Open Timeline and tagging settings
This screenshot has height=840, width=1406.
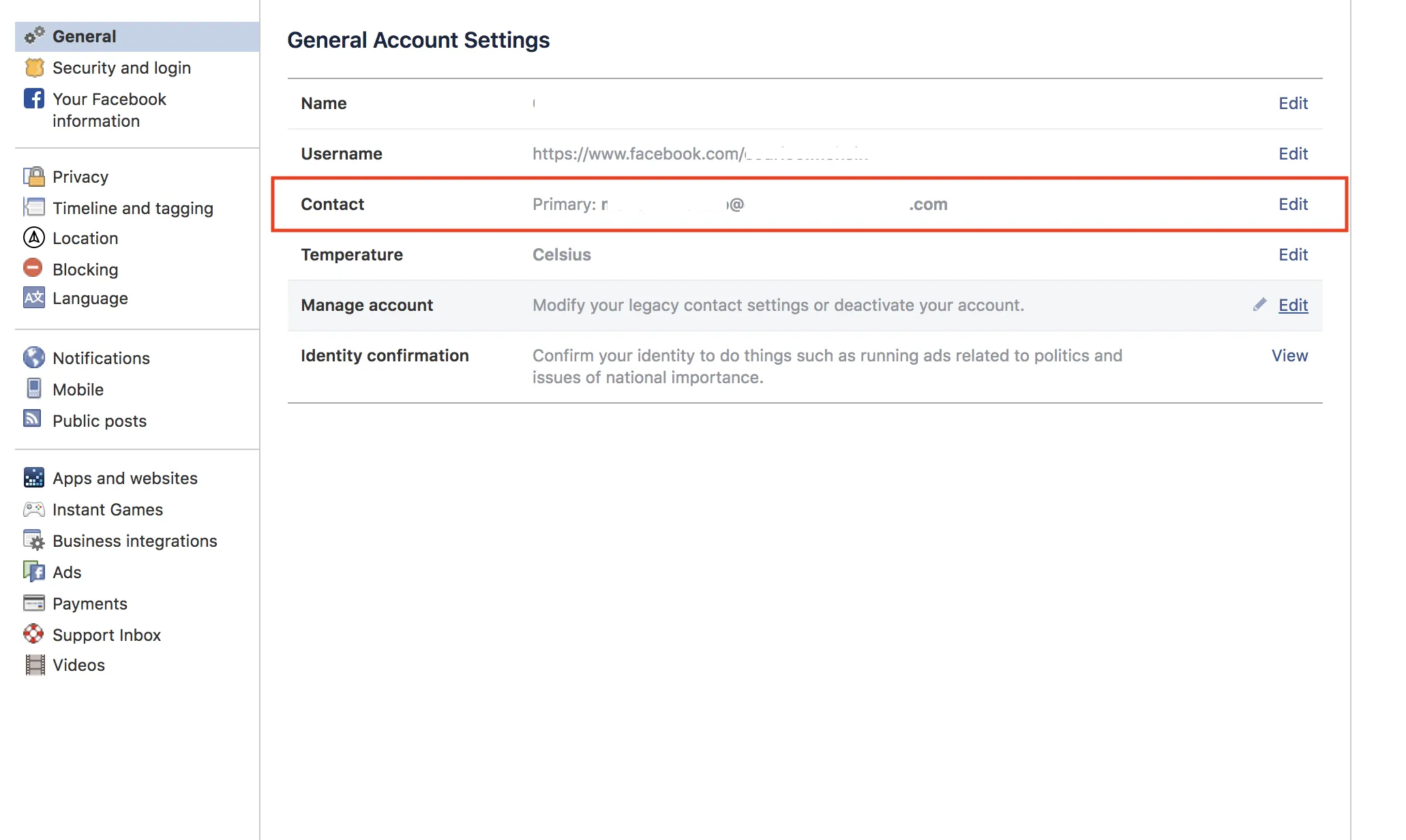pyautogui.click(x=132, y=208)
